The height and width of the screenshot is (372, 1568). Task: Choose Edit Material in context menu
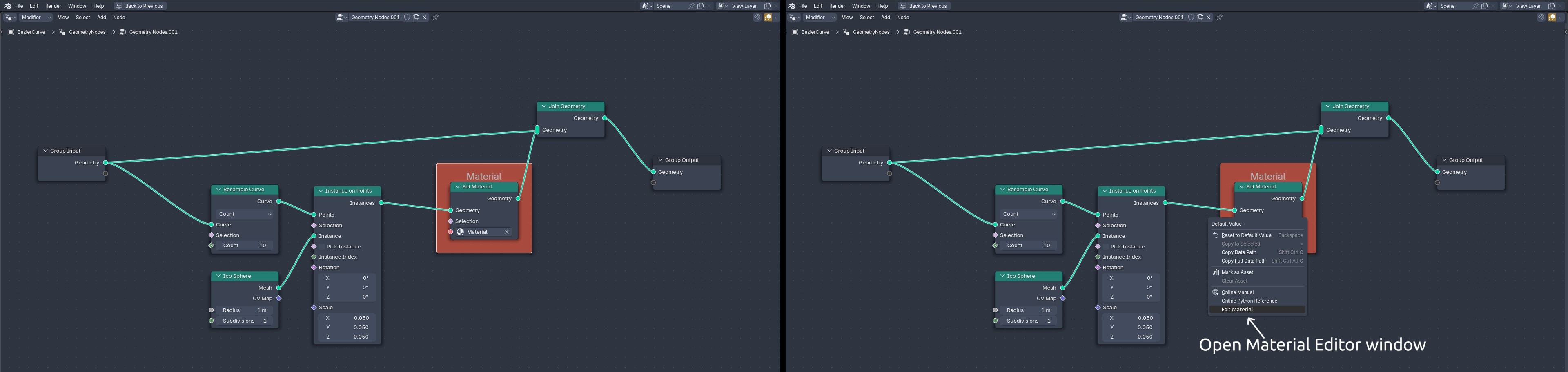[1257, 310]
